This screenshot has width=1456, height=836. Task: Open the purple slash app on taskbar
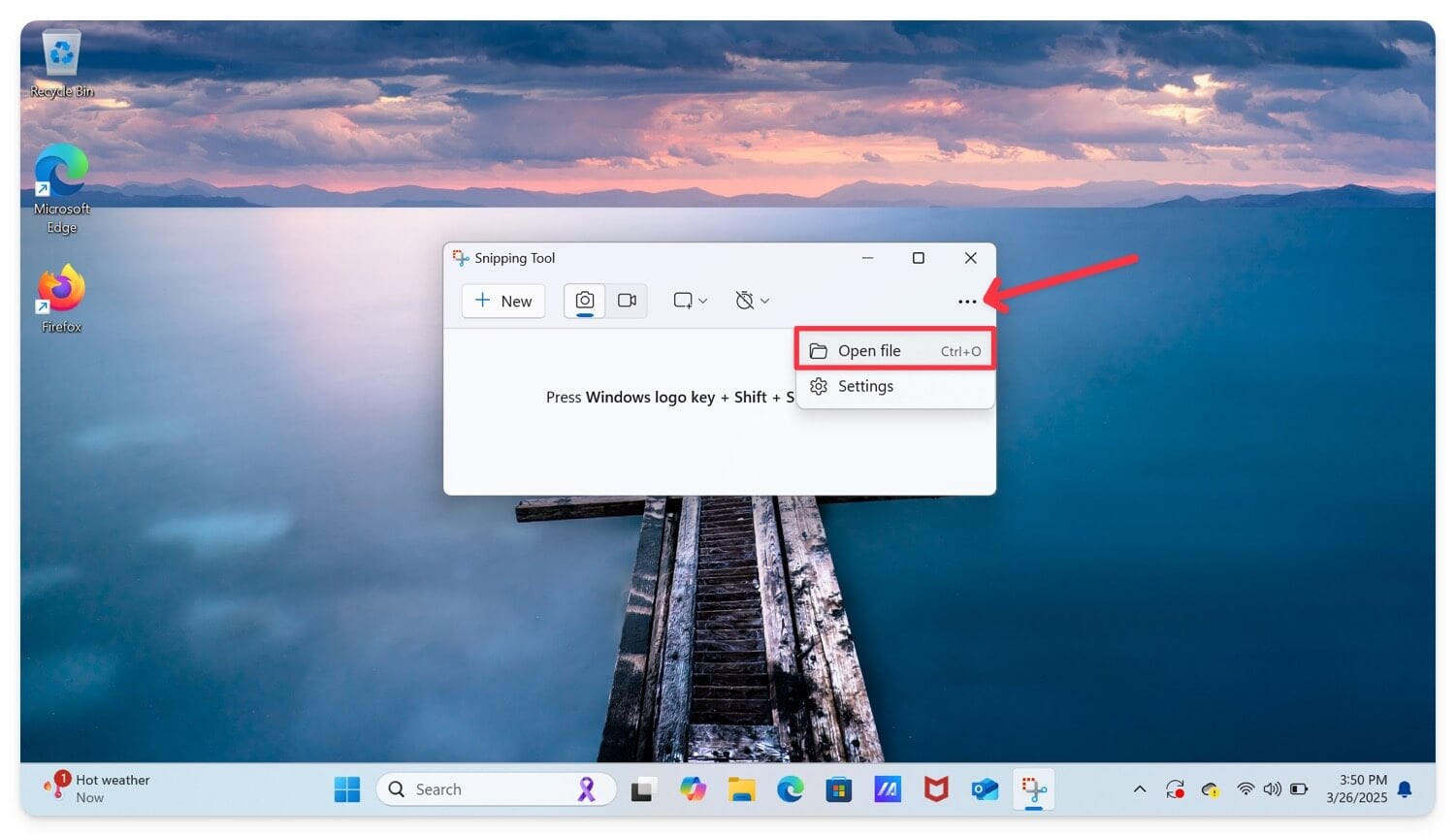click(x=888, y=789)
